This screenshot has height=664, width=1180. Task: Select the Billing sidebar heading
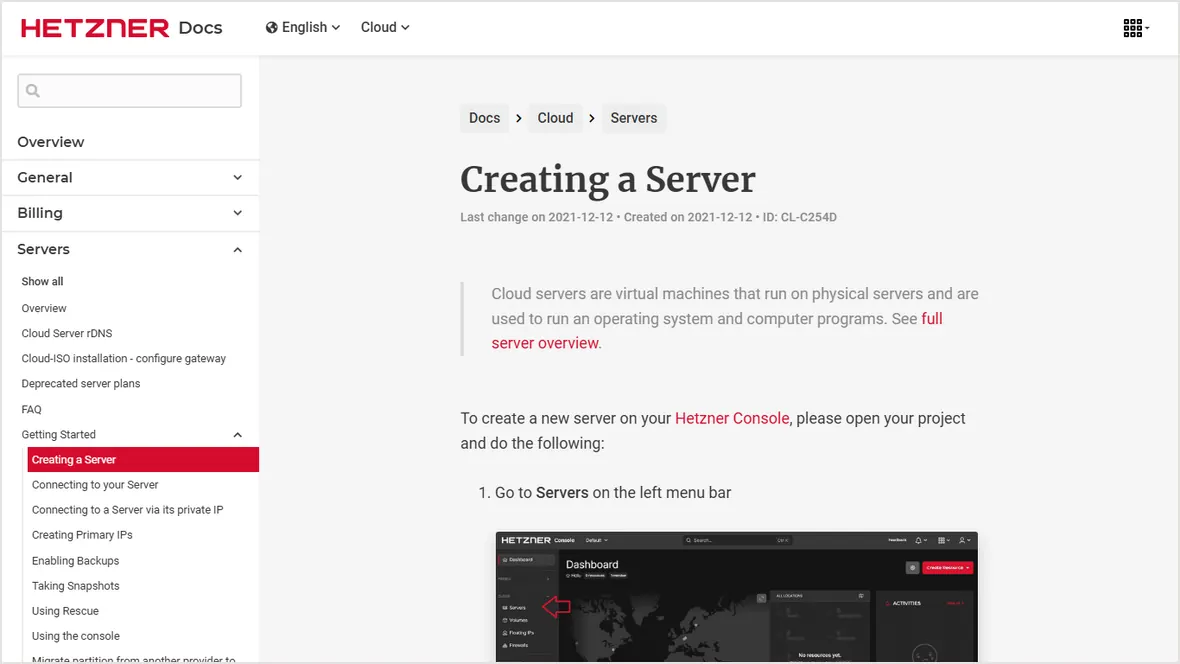click(x=40, y=213)
